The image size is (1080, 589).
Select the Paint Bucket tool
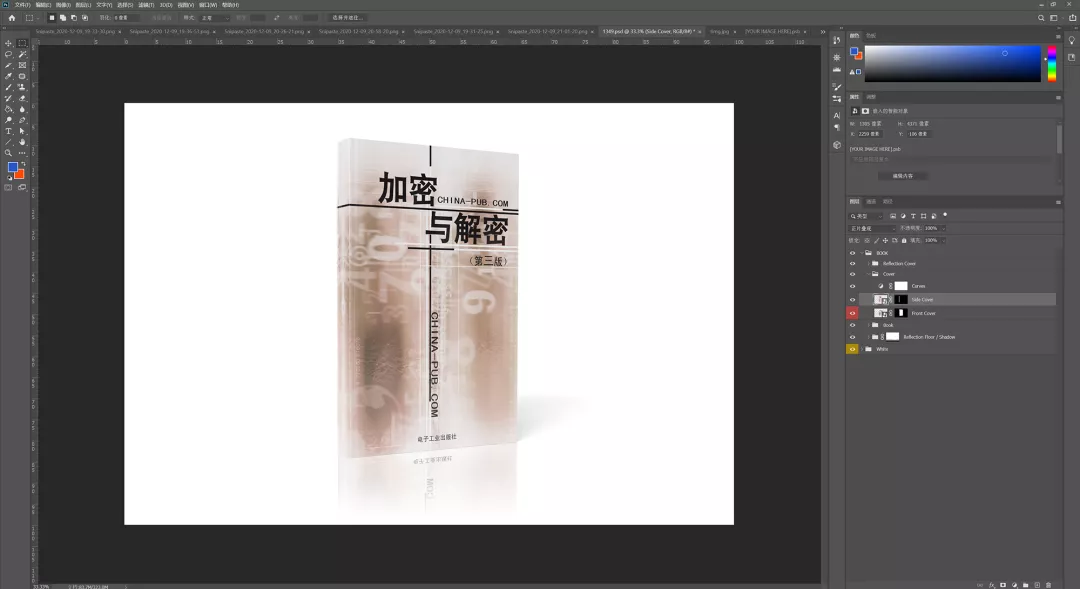[8, 109]
